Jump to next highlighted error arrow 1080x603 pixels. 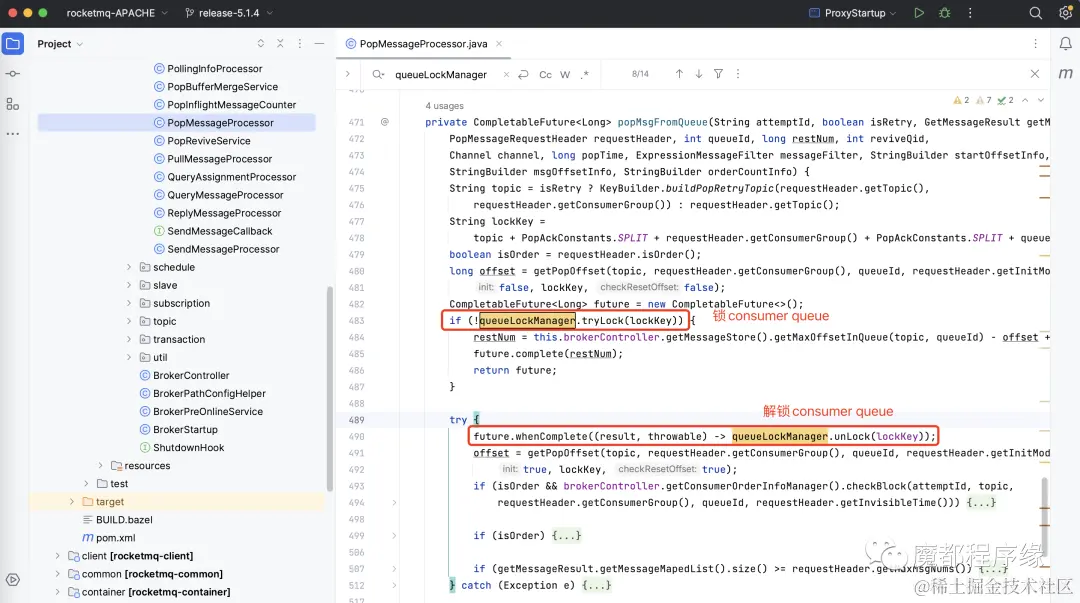(x=1041, y=100)
